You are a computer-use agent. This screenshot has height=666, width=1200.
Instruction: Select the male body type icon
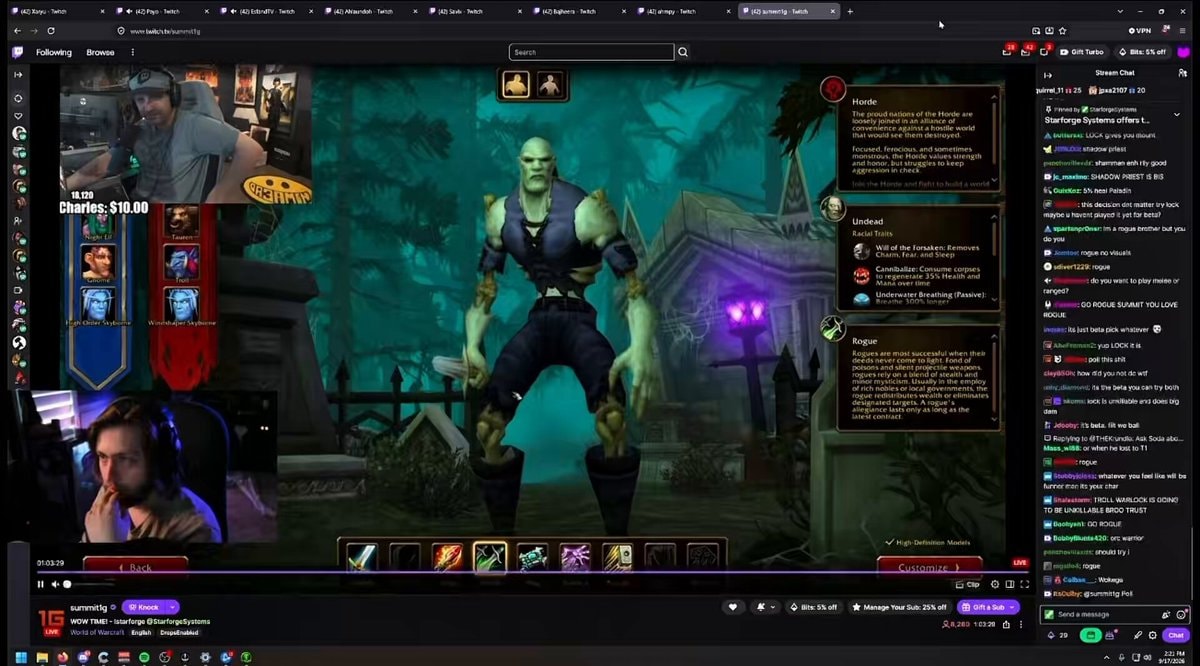coord(516,85)
